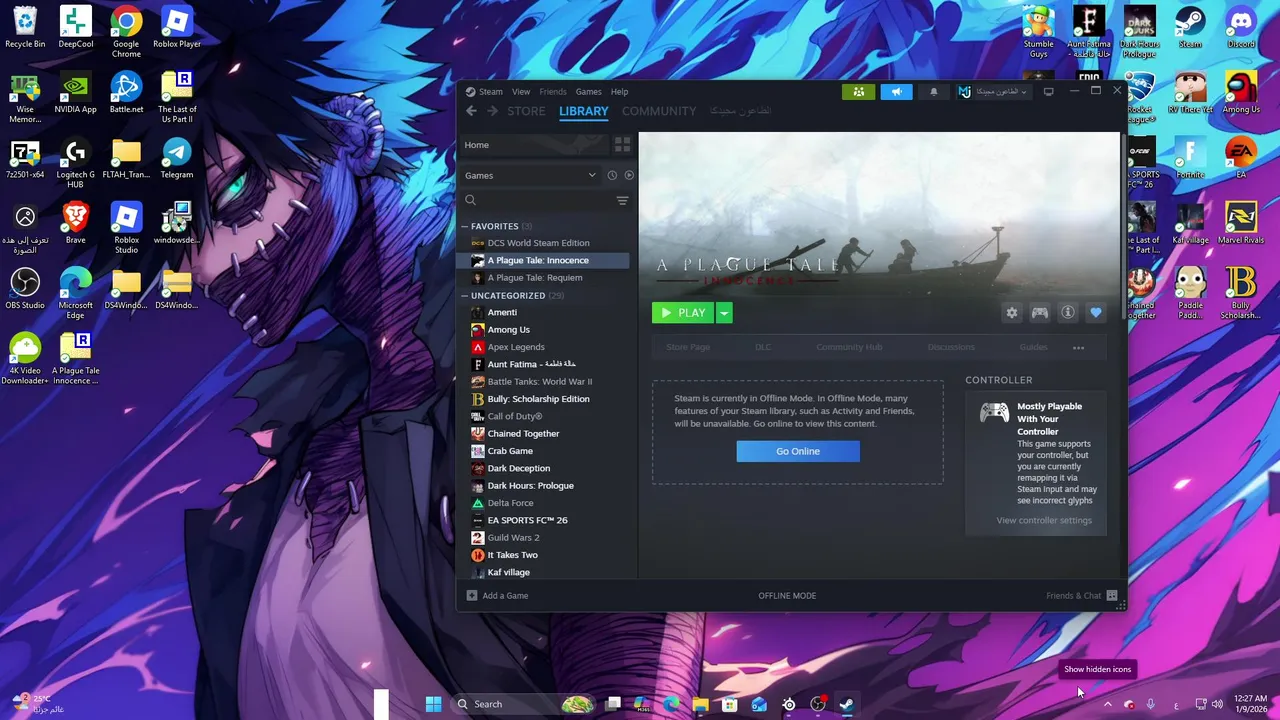Open NVIDIA App desktop icon
This screenshot has width=1280, height=720.
[x=76, y=93]
